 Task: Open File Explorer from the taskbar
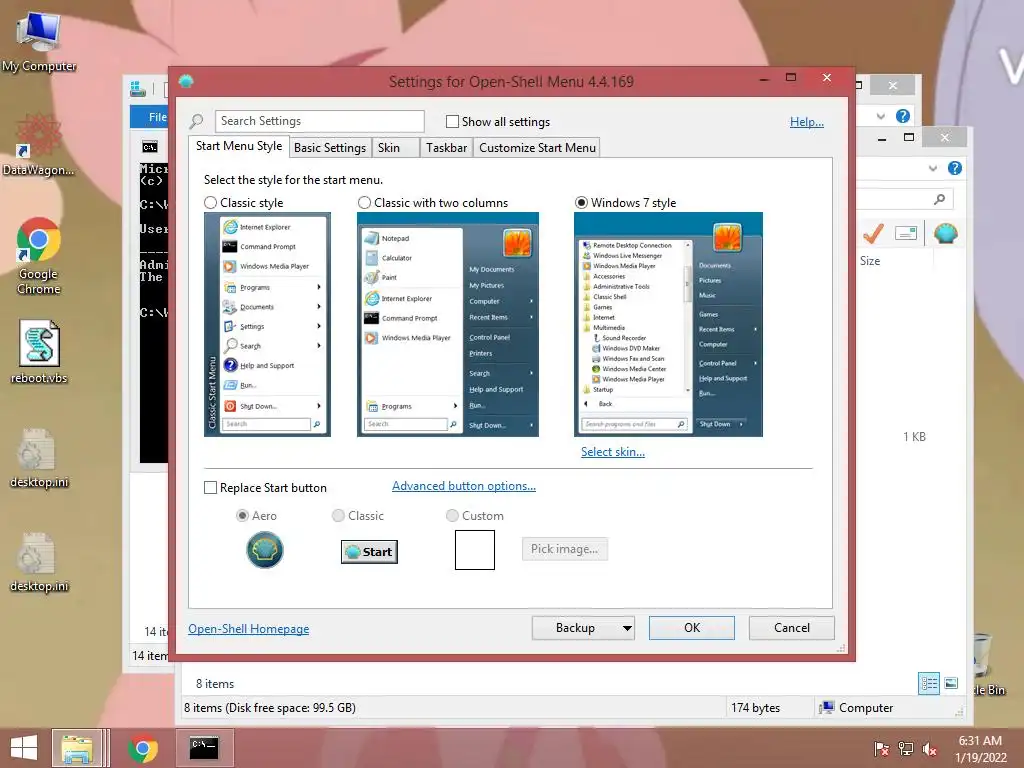click(x=77, y=748)
